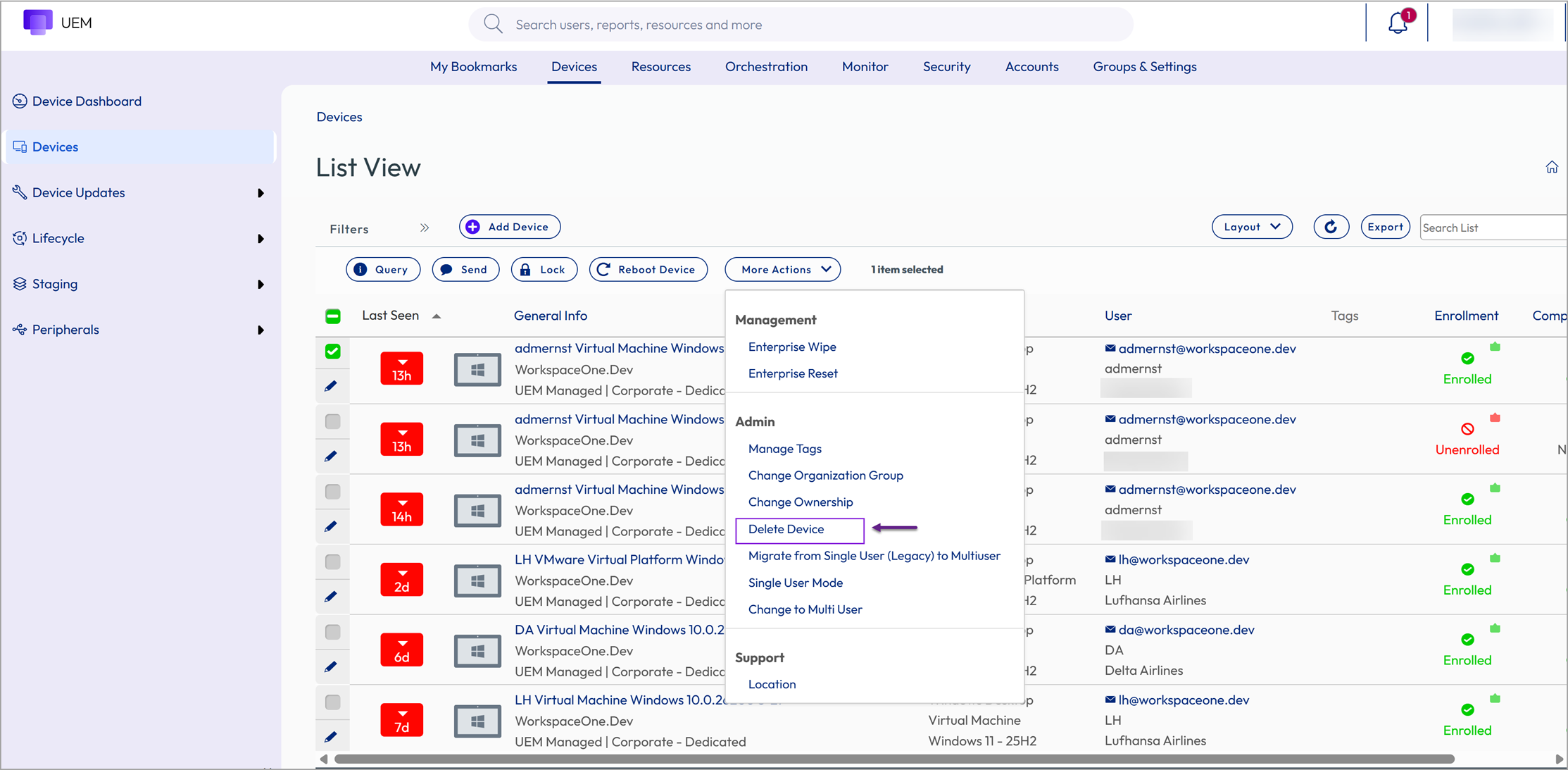Click the Export button
The width and height of the screenshot is (1568, 770).
(1385, 227)
